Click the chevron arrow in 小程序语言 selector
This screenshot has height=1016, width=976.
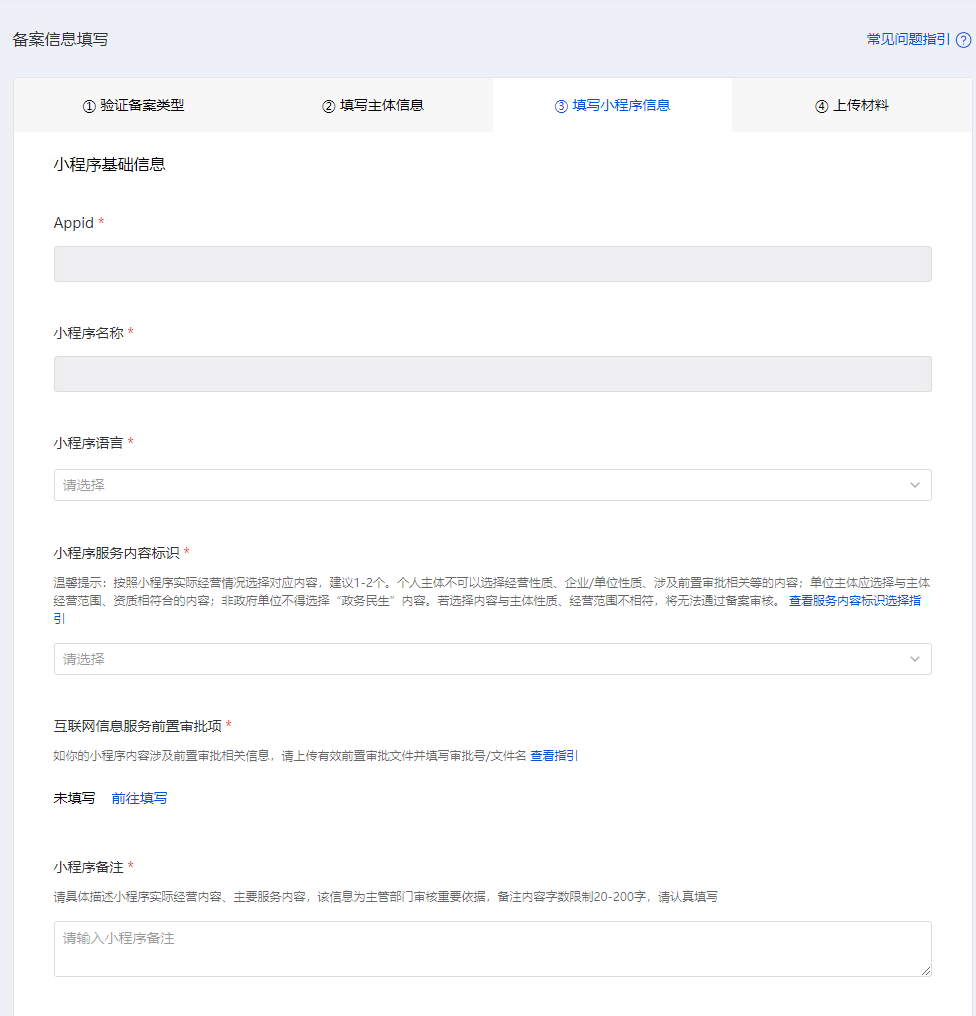coord(914,485)
